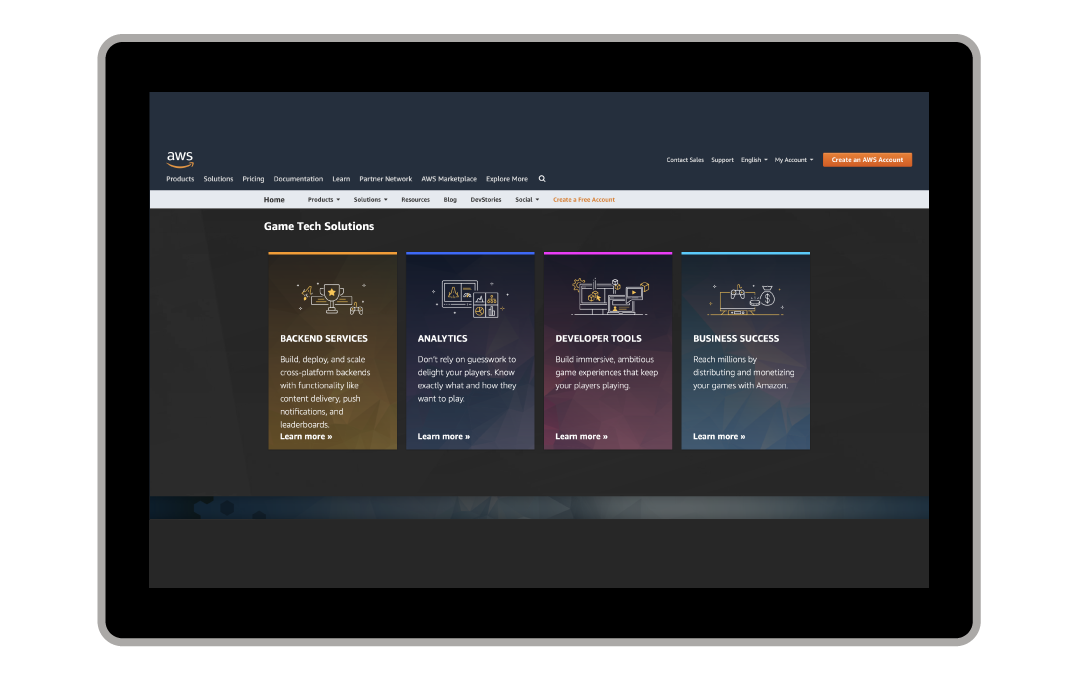
Task: Click the Analytics card title
Action: (442, 339)
